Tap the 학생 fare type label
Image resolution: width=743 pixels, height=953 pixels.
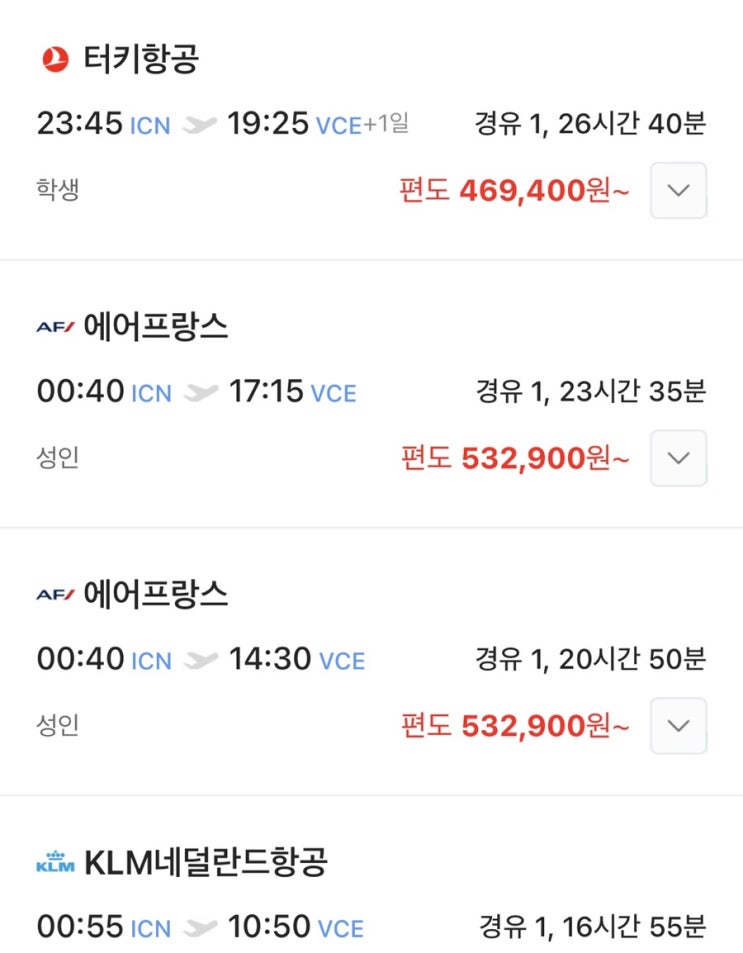[58, 190]
